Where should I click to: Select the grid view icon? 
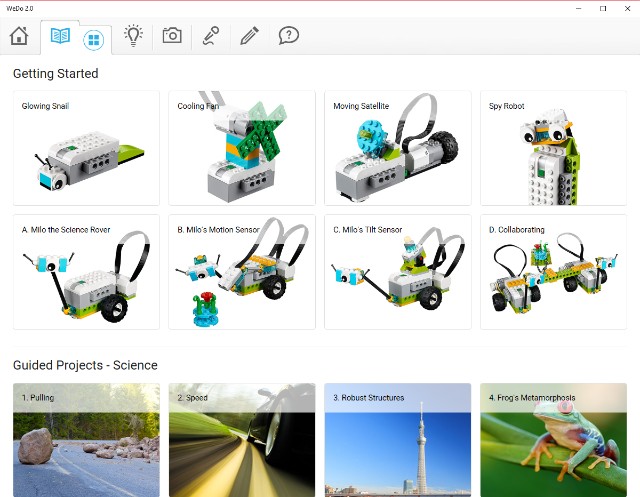point(94,39)
